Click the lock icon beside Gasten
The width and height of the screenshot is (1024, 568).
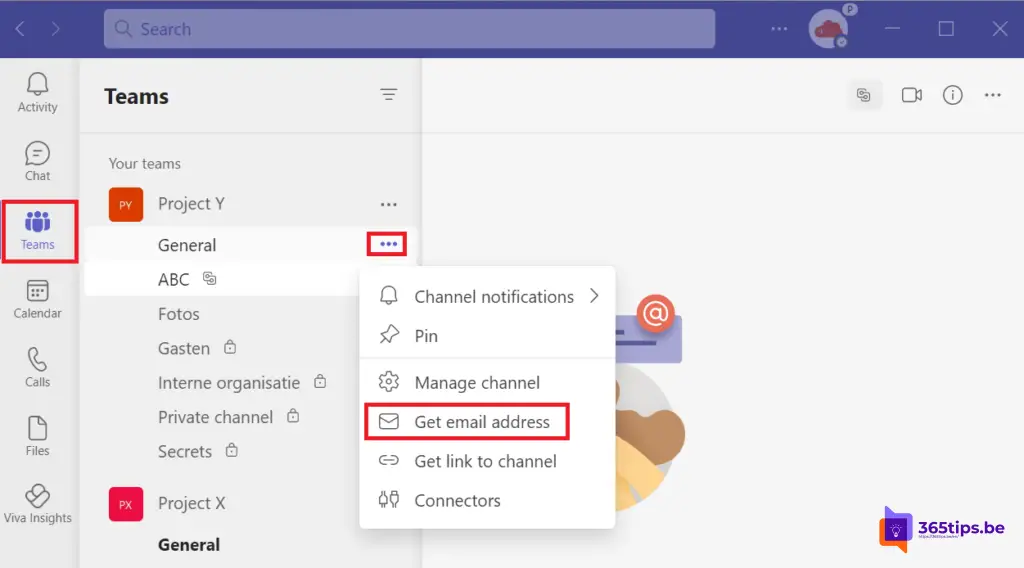230,347
